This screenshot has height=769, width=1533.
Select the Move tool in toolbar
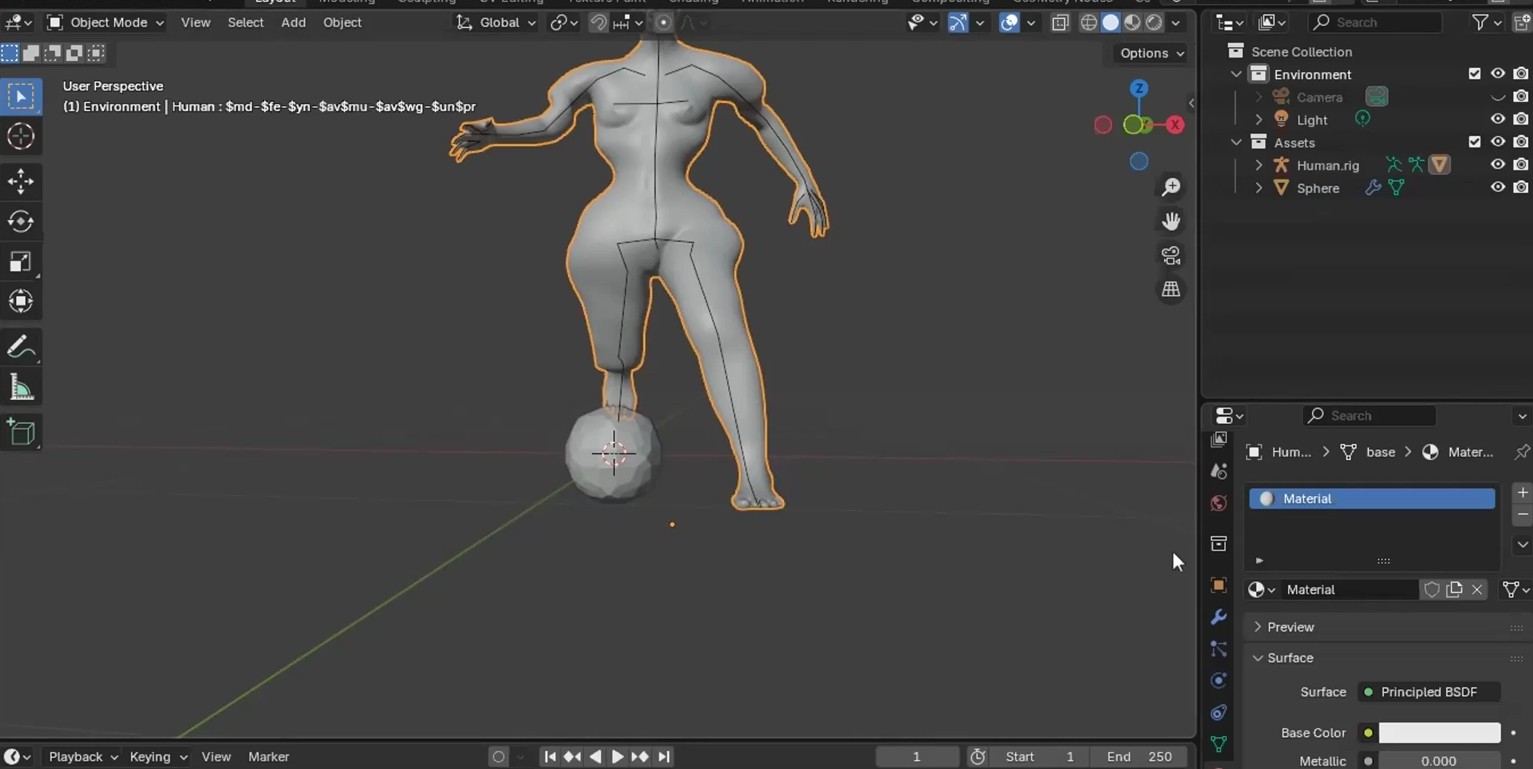pos(21,181)
